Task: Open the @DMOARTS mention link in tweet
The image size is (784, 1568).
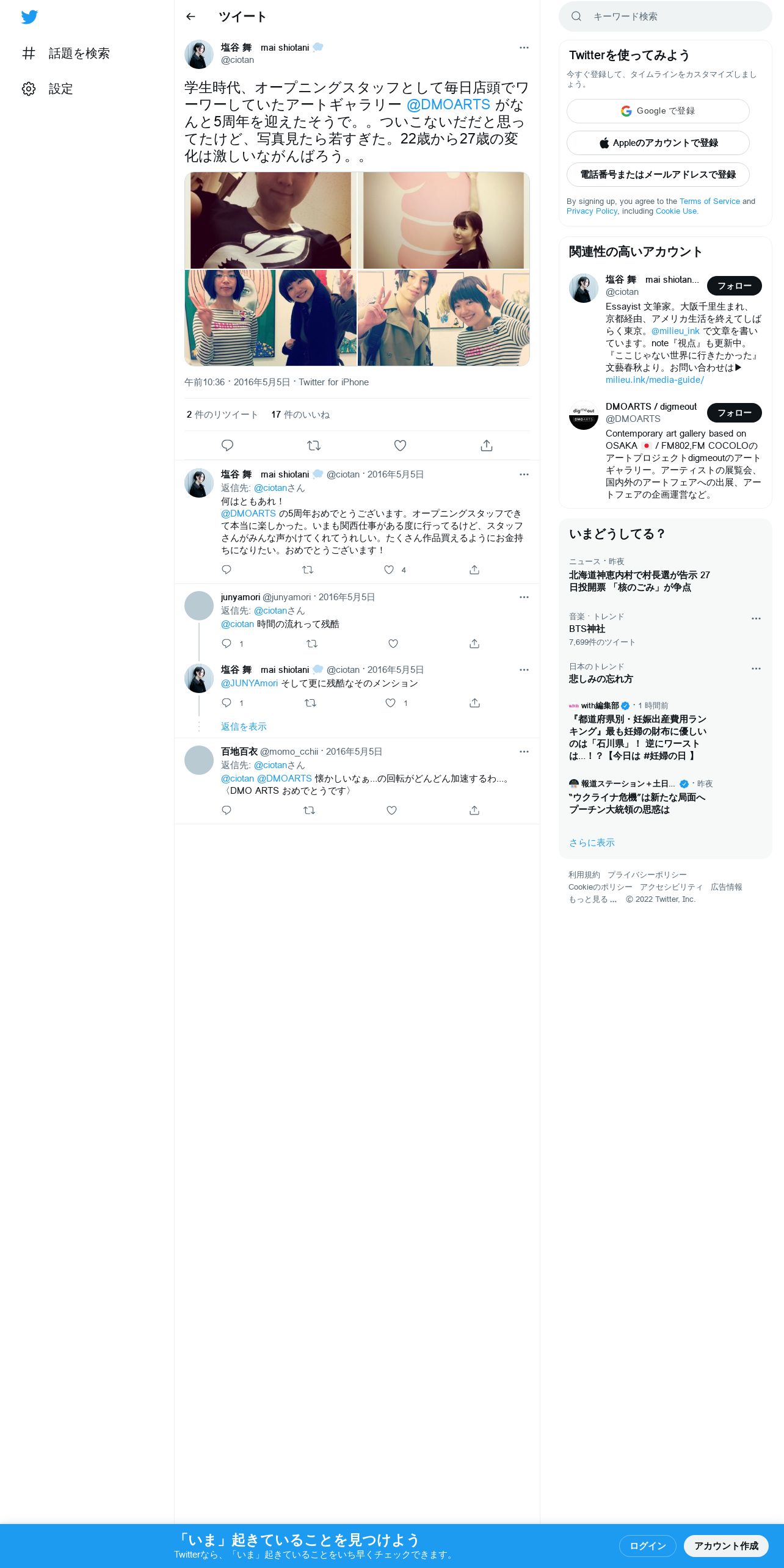Action: click(448, 105)
